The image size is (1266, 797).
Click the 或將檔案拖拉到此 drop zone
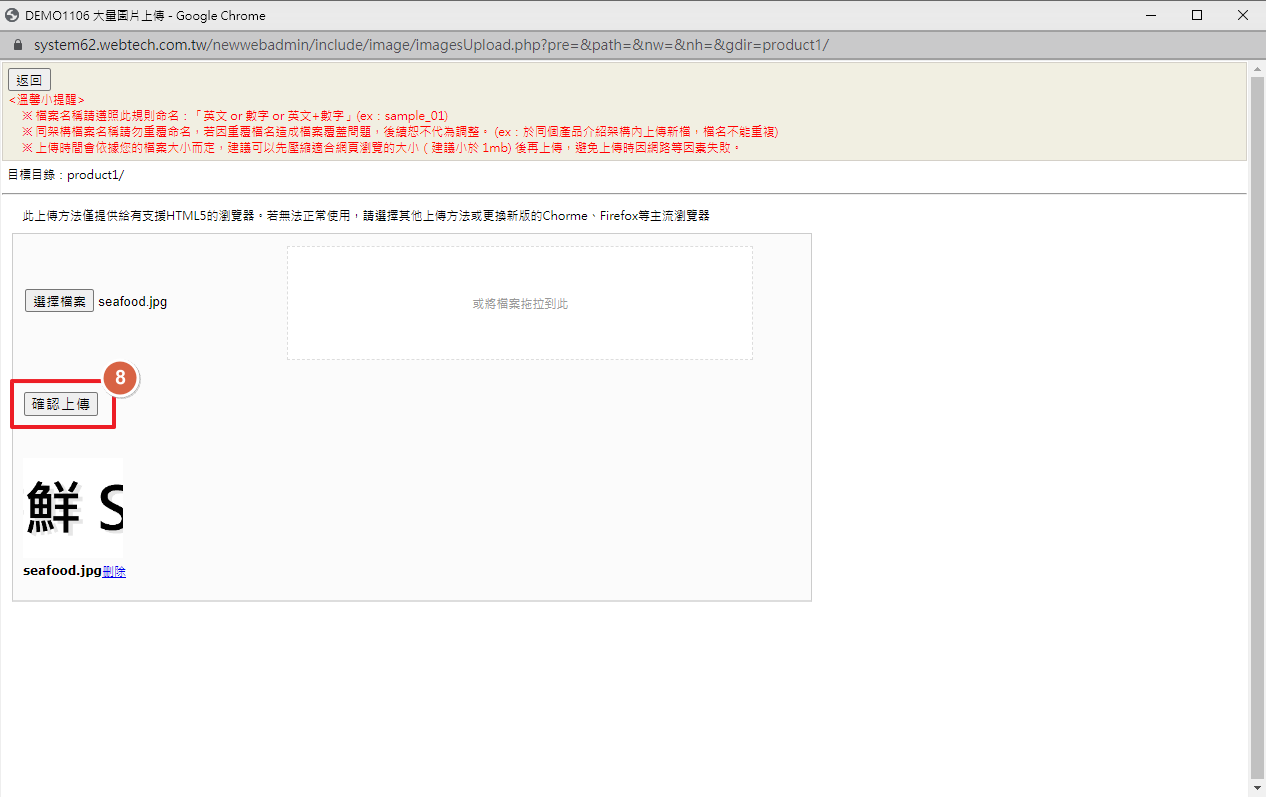tap(519, 303)
